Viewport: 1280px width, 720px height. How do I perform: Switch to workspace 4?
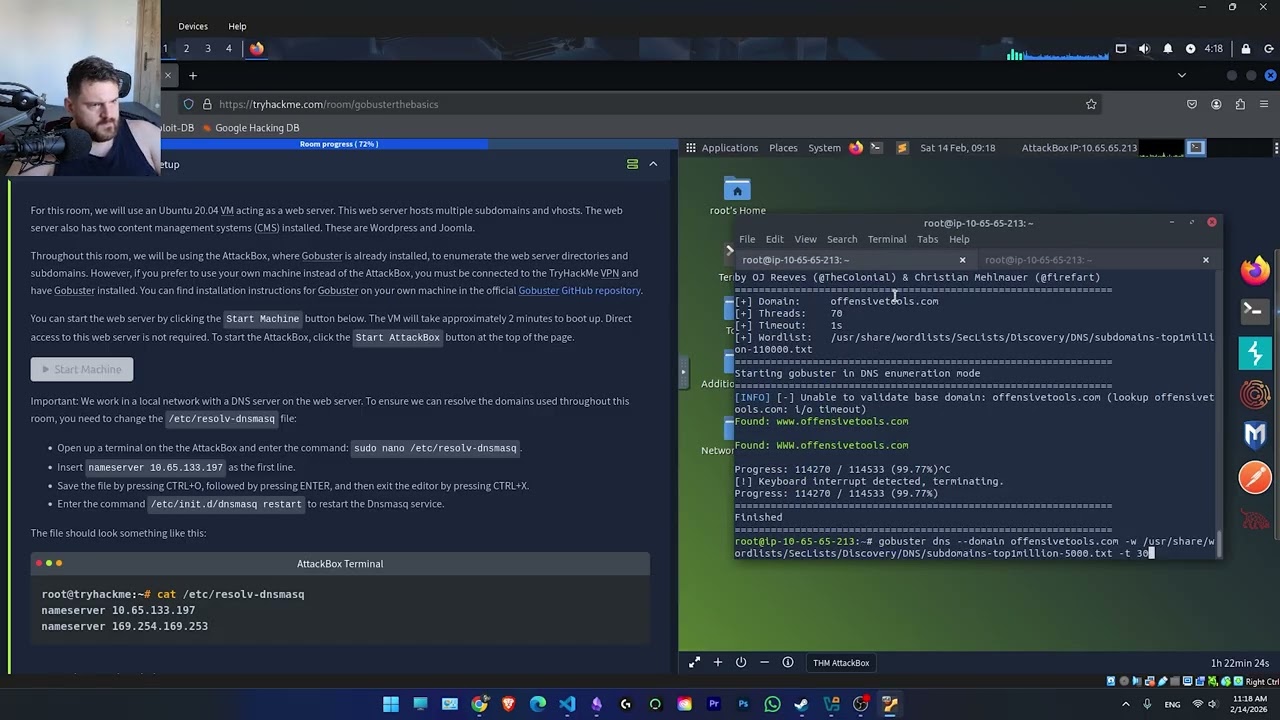[228, 48]
